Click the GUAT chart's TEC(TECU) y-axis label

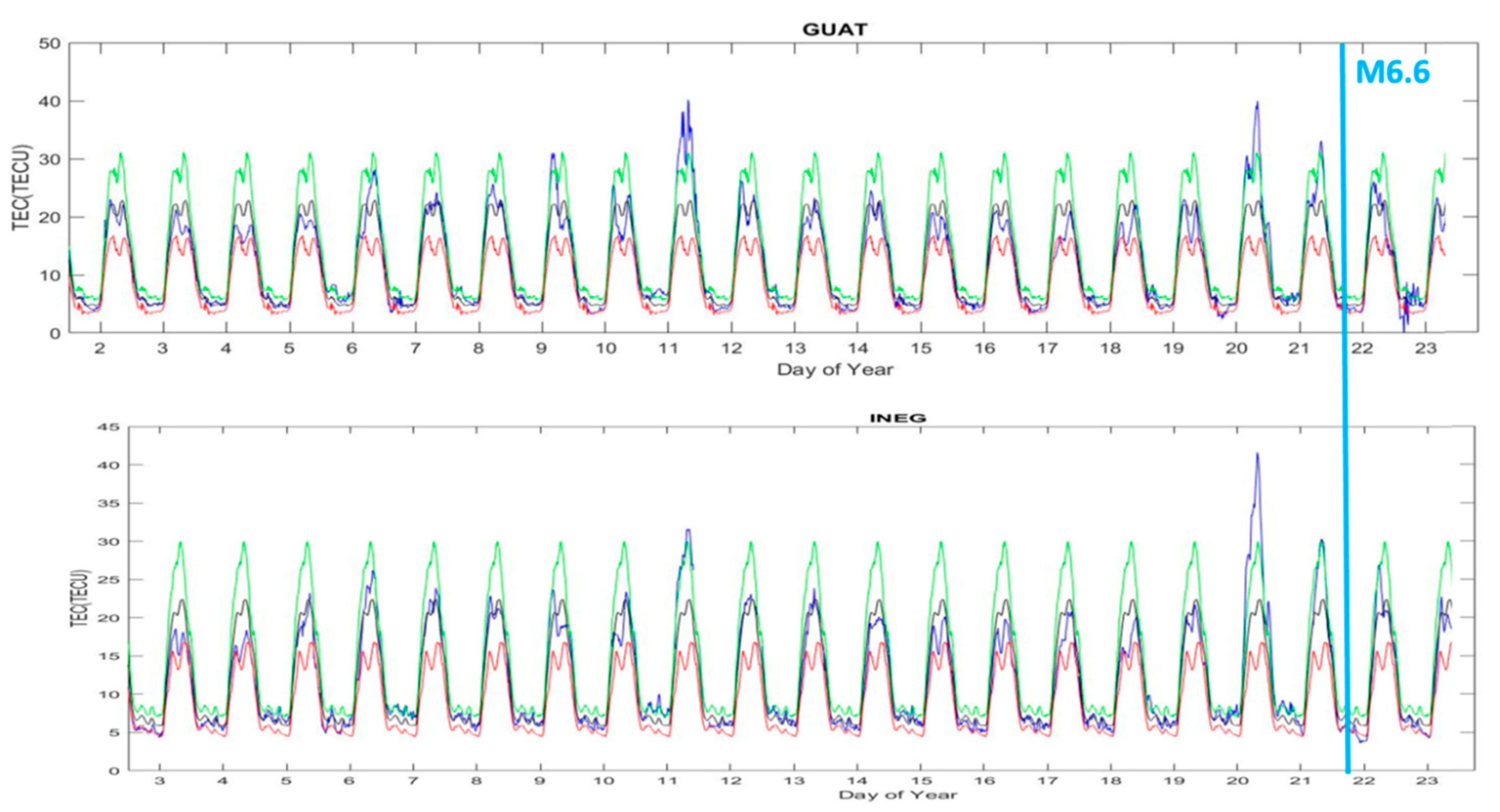click(x=21, y=188)
